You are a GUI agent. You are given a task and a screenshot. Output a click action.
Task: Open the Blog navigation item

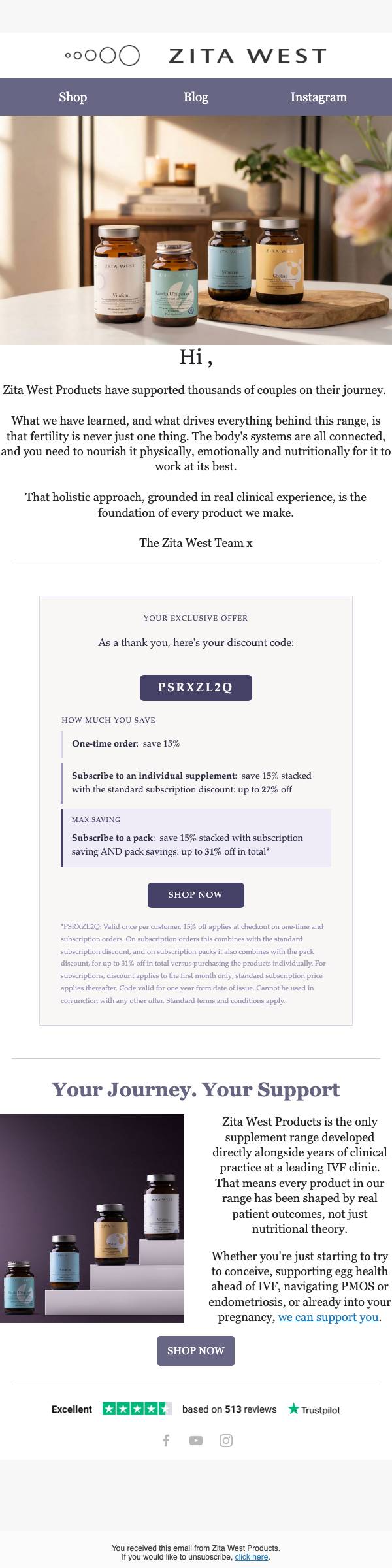coord(196,97)
